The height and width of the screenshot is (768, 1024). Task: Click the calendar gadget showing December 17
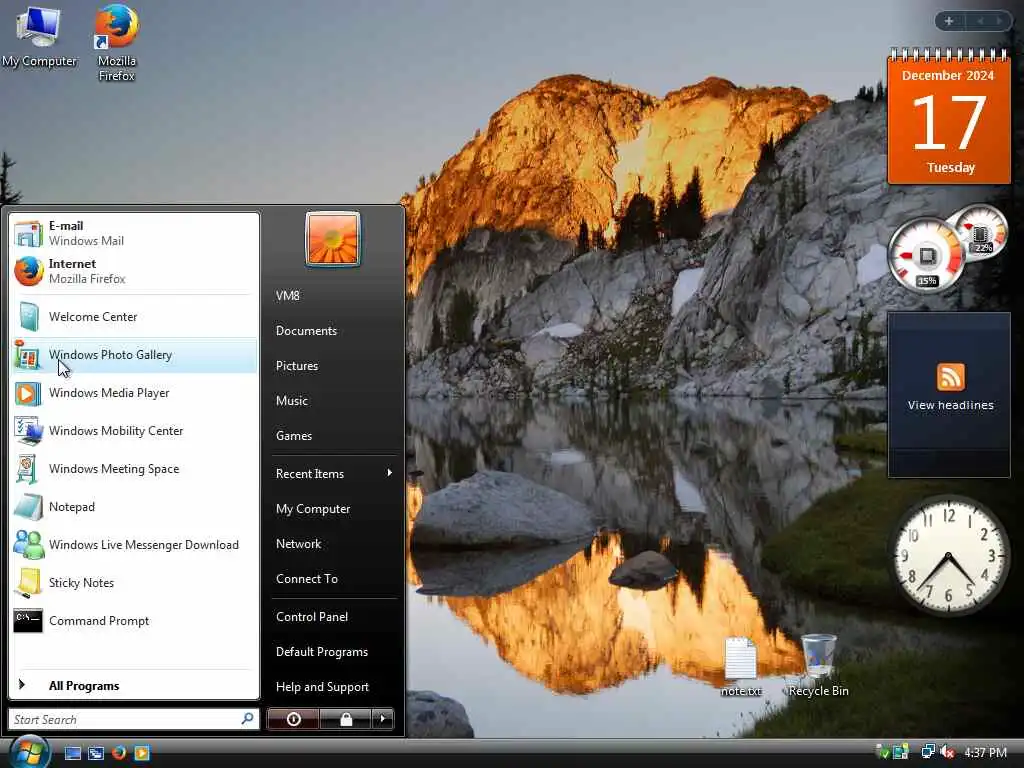click(949, 119)
